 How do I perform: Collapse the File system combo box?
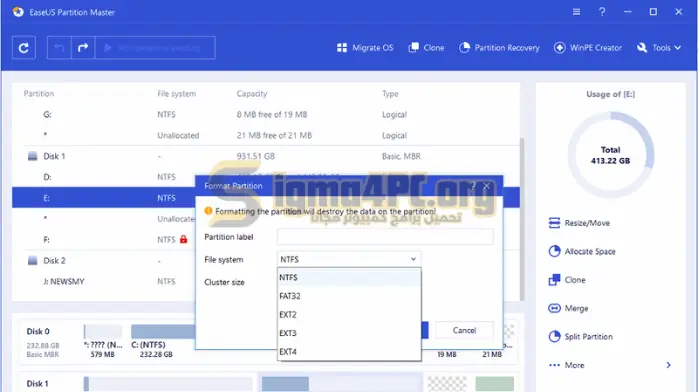tap(349, 259)
